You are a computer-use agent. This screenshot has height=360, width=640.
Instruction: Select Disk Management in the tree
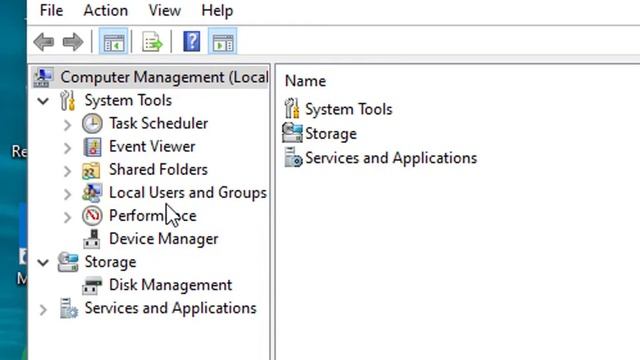coord(171,285)
